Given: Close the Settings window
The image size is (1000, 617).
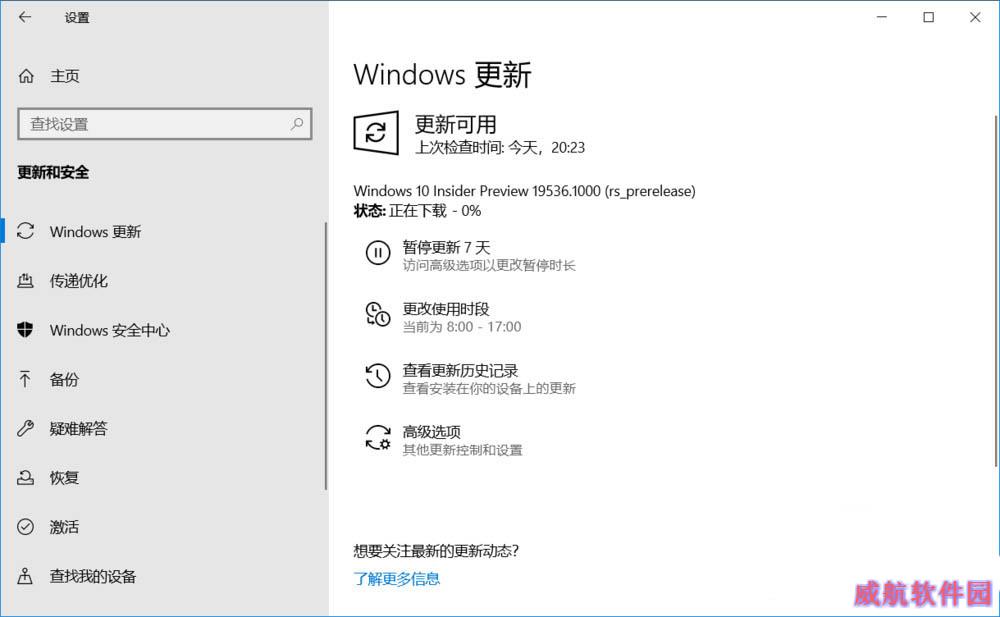Looking at the screenshot, I should pyautogui.click(x=975, y=17).
